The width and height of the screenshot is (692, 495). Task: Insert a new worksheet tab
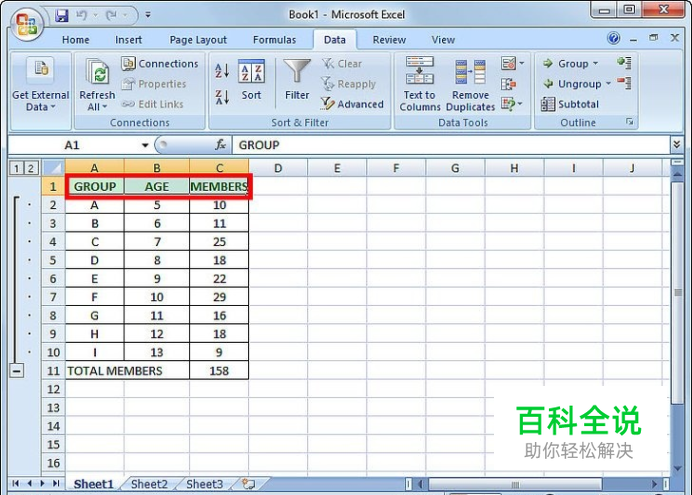[249, 484]
